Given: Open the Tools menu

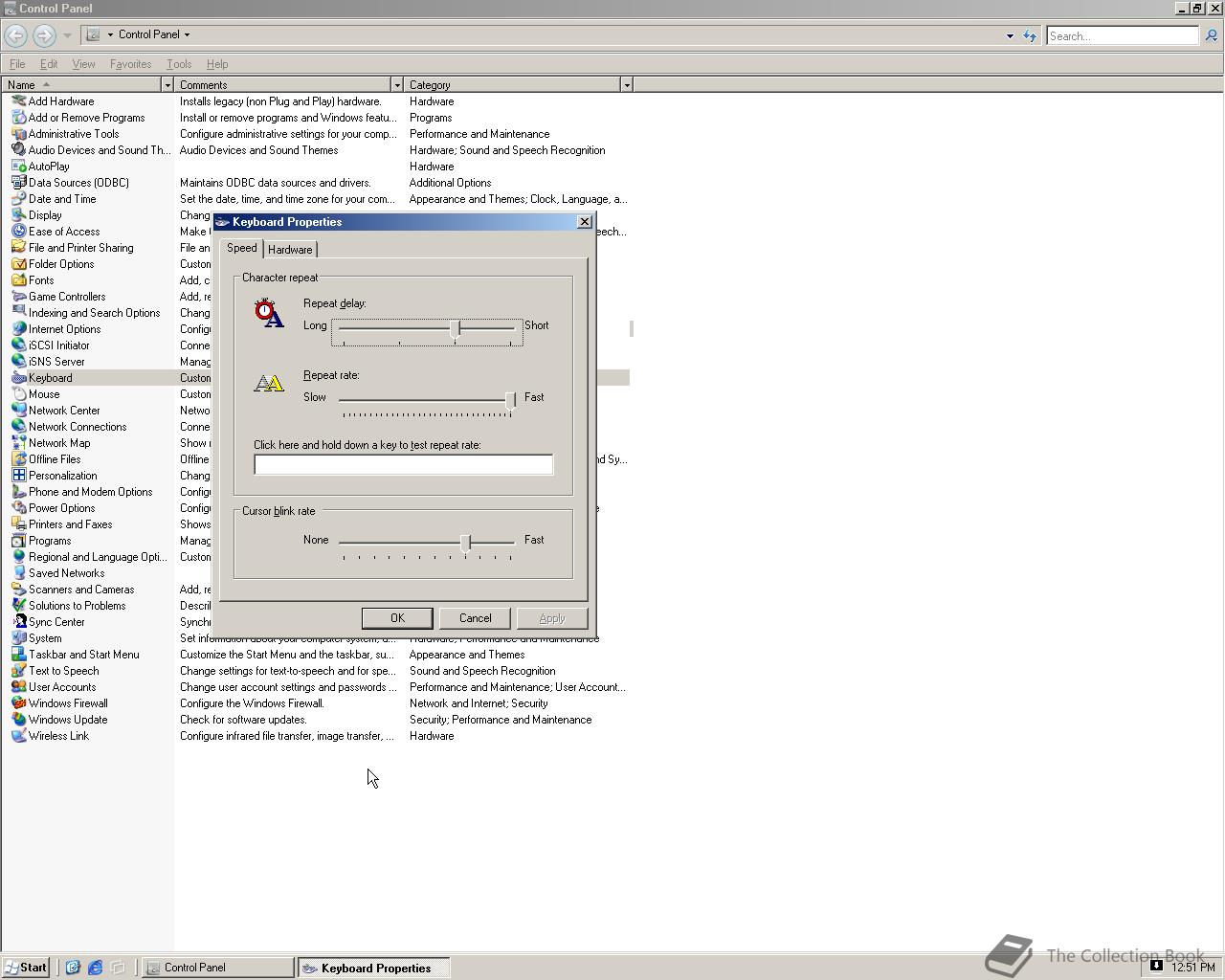Looking at the screenshot, I should (179, 64).
